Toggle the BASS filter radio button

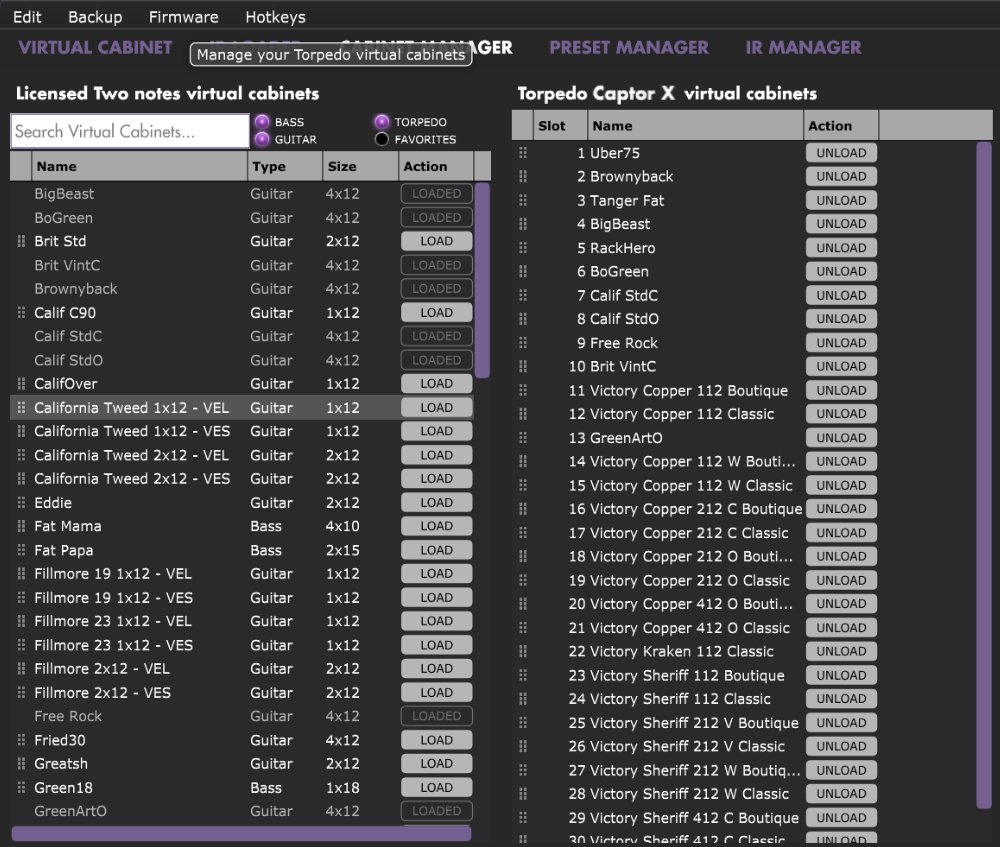pyautogui.click(x=263, y=122)
